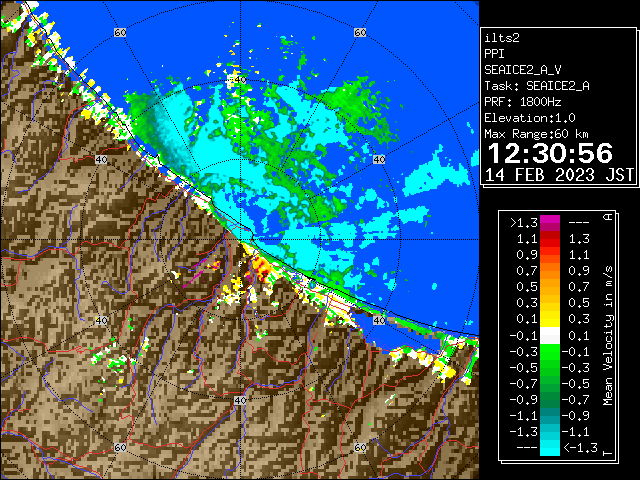Click the magenta-orange echo cluster near radar center
The width and height of the screenshot is (640, 480).
coord(260,268)
